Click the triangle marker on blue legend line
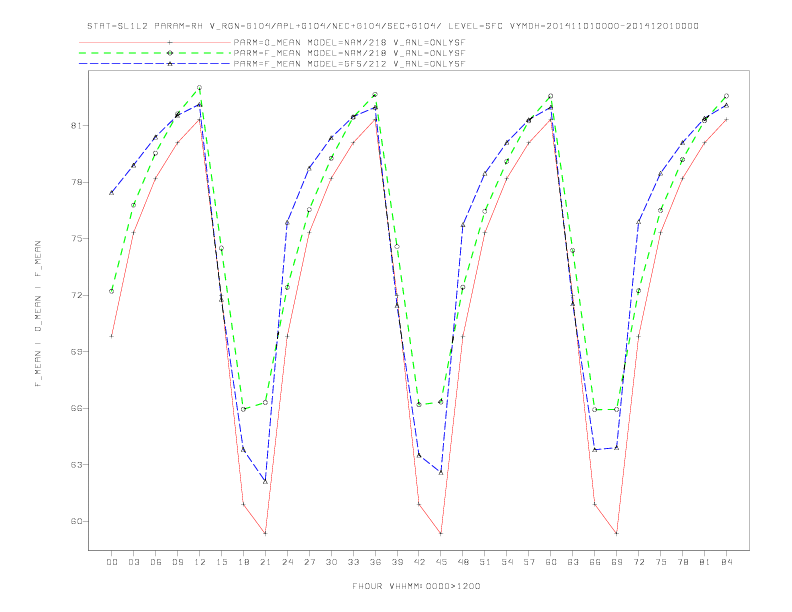 coord(170,64)
